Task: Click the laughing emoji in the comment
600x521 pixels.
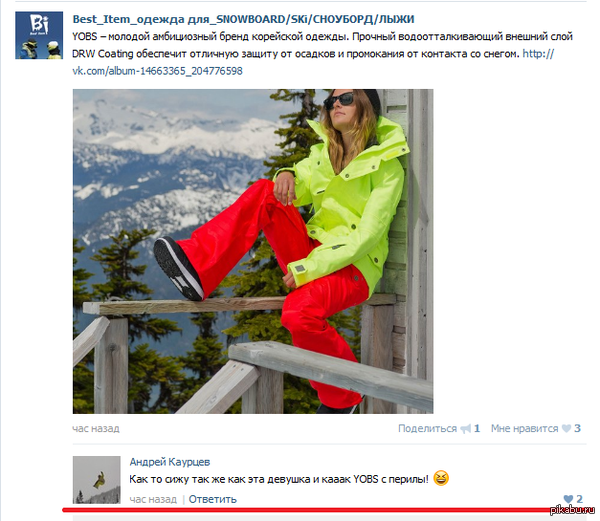Action: 441,479
